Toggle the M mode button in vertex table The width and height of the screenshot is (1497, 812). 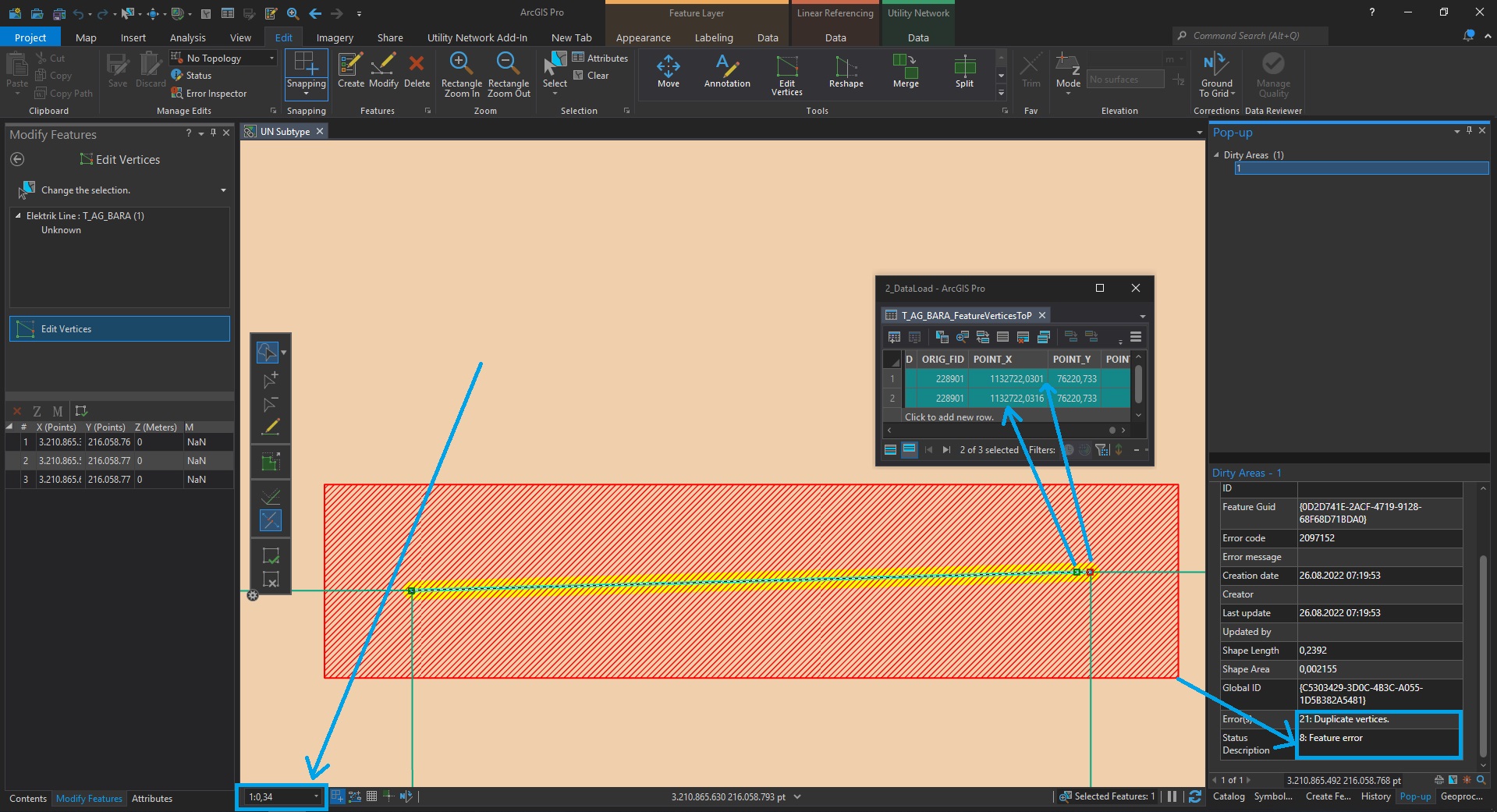(57, 411)
